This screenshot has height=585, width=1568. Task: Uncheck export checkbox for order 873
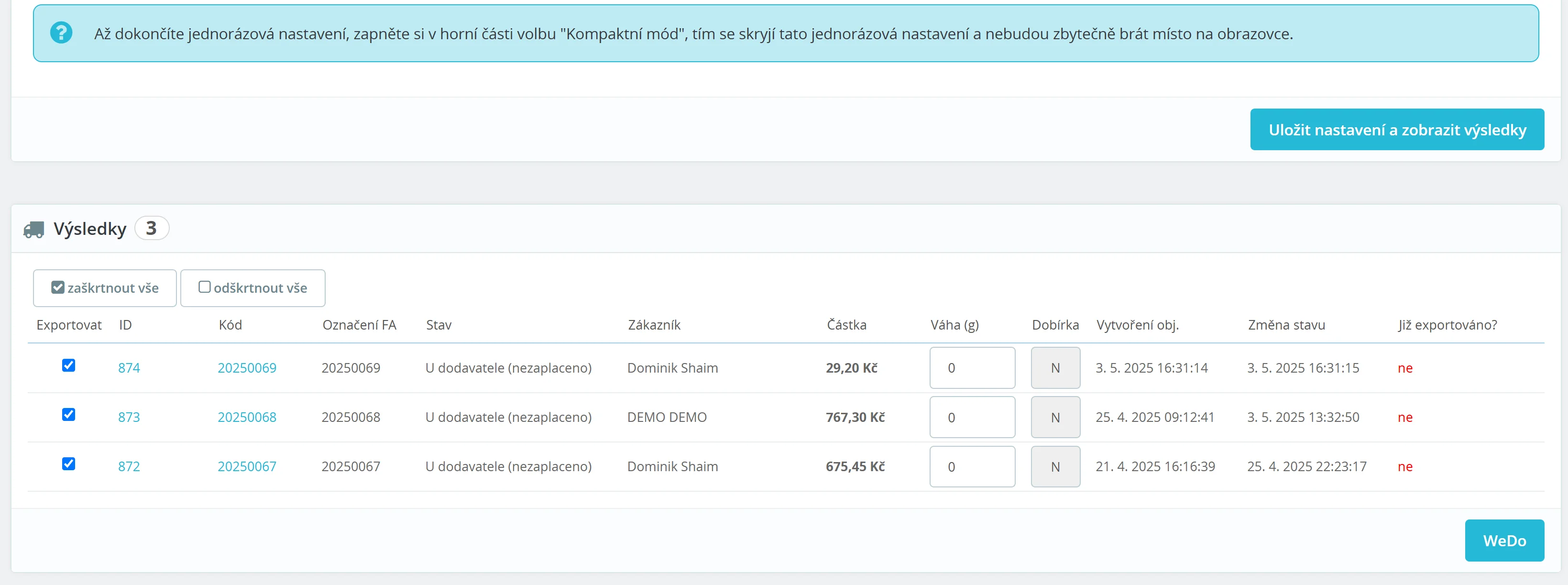pos(69,415)
